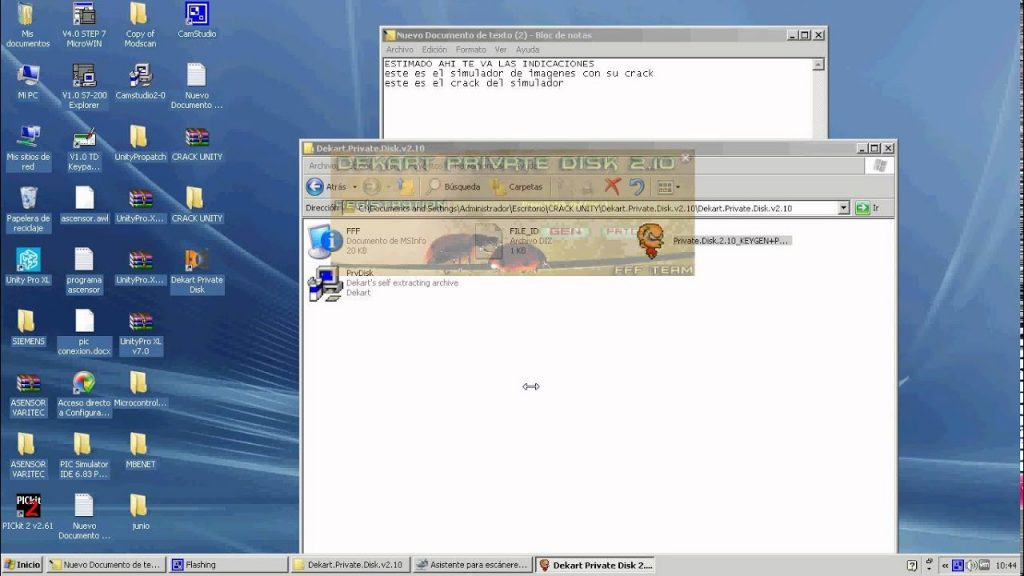This screenshot has height=576, width=1024.
Task: Open Formato menu in Bloc de notas
Action: (471, 50)
